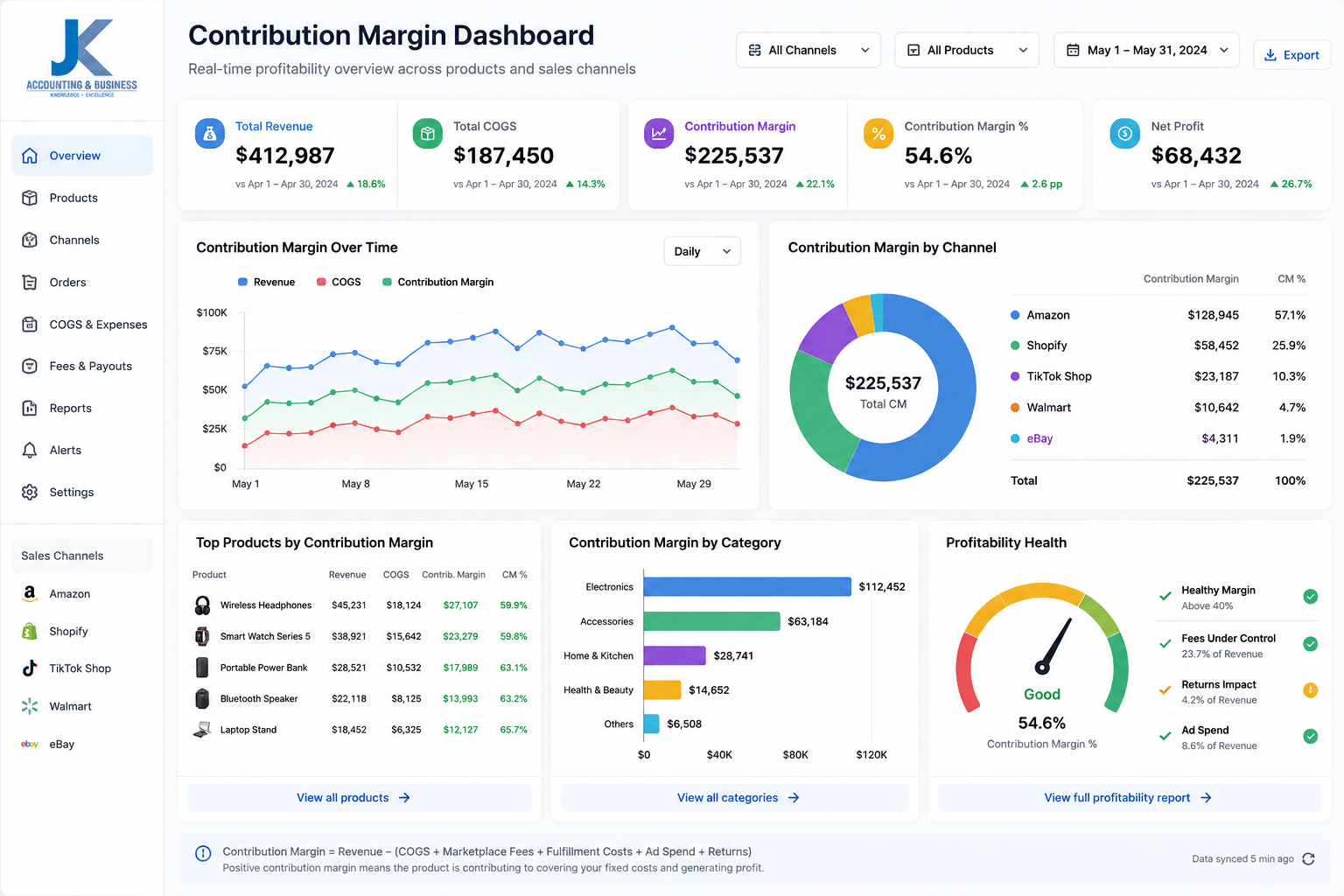
Task: Click the Health & Beauty $14,652 value
Action: point(709,689)
